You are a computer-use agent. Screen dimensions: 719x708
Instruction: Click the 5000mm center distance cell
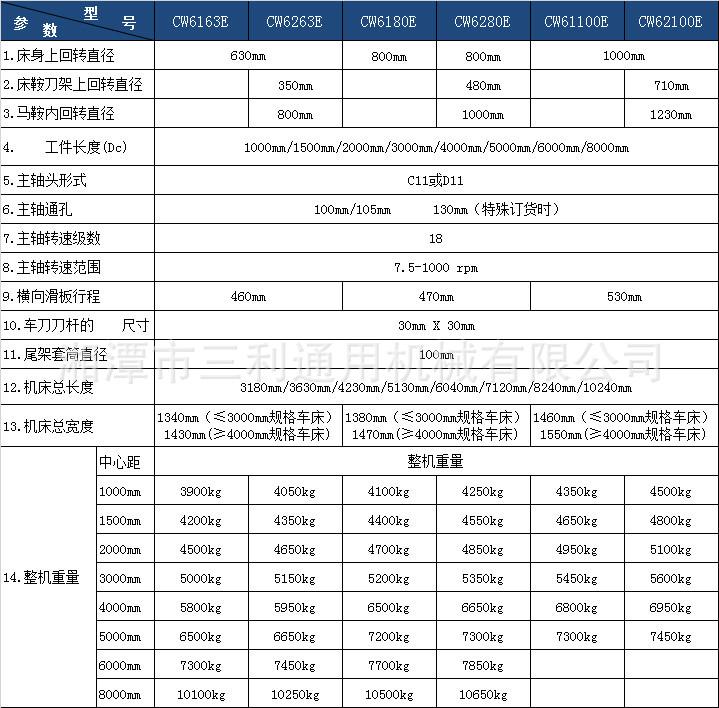(125, 636)
